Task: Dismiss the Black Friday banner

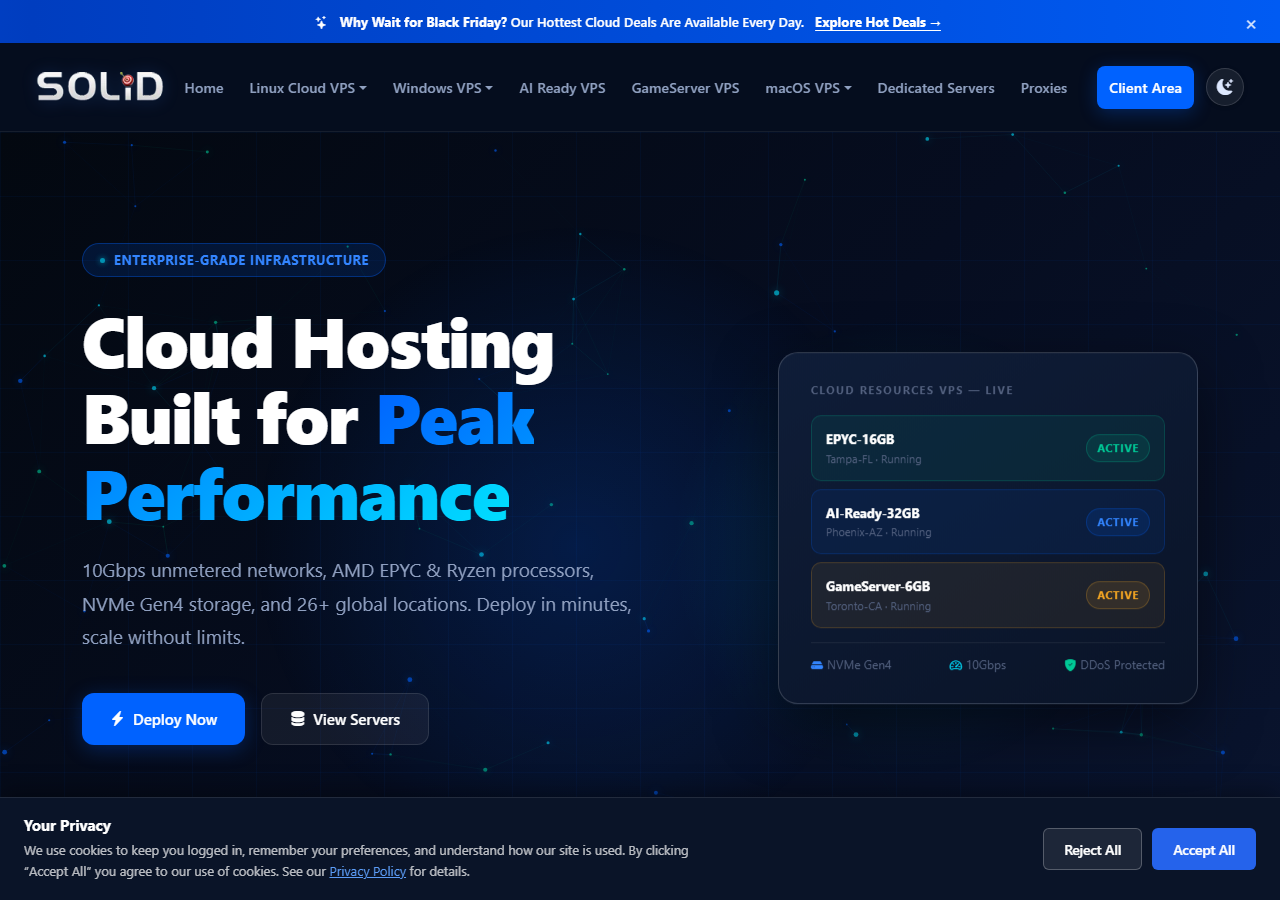Action: 1251,24
